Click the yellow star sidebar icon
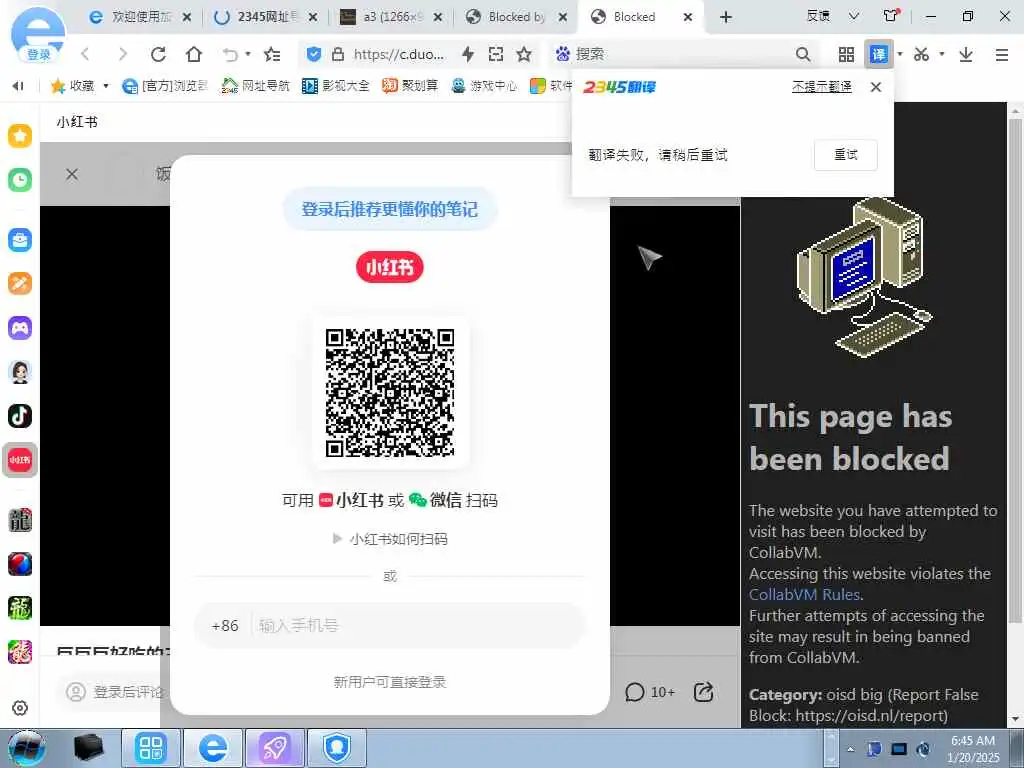The image size is (1024, 768). coord(20,136)
